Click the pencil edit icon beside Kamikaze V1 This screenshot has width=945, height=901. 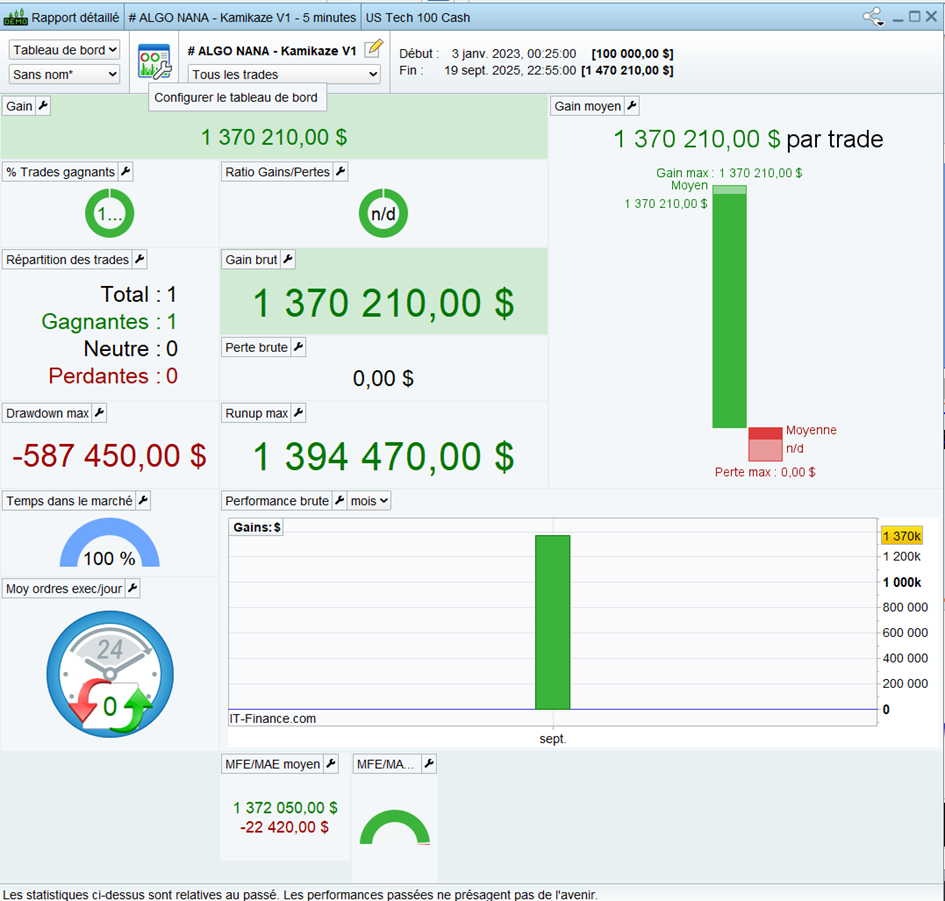(374, 48)
